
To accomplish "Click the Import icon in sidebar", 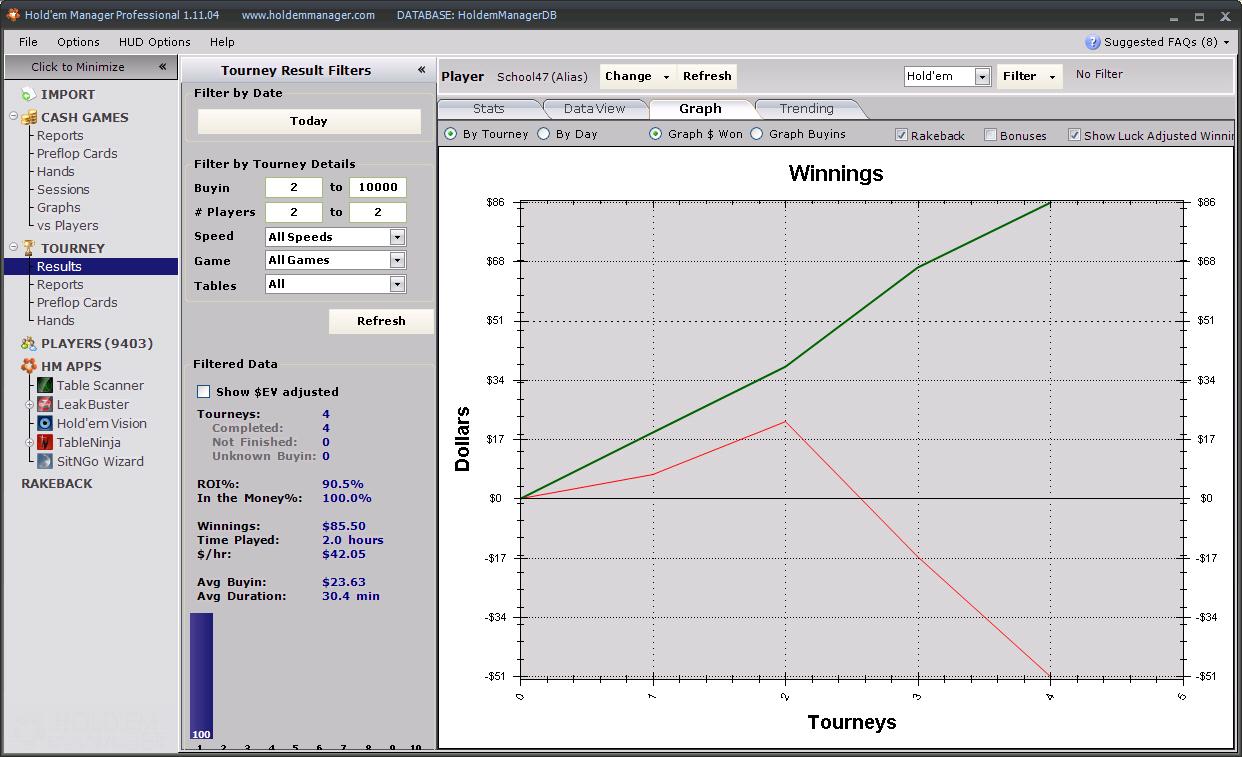I will pos(28,94).
